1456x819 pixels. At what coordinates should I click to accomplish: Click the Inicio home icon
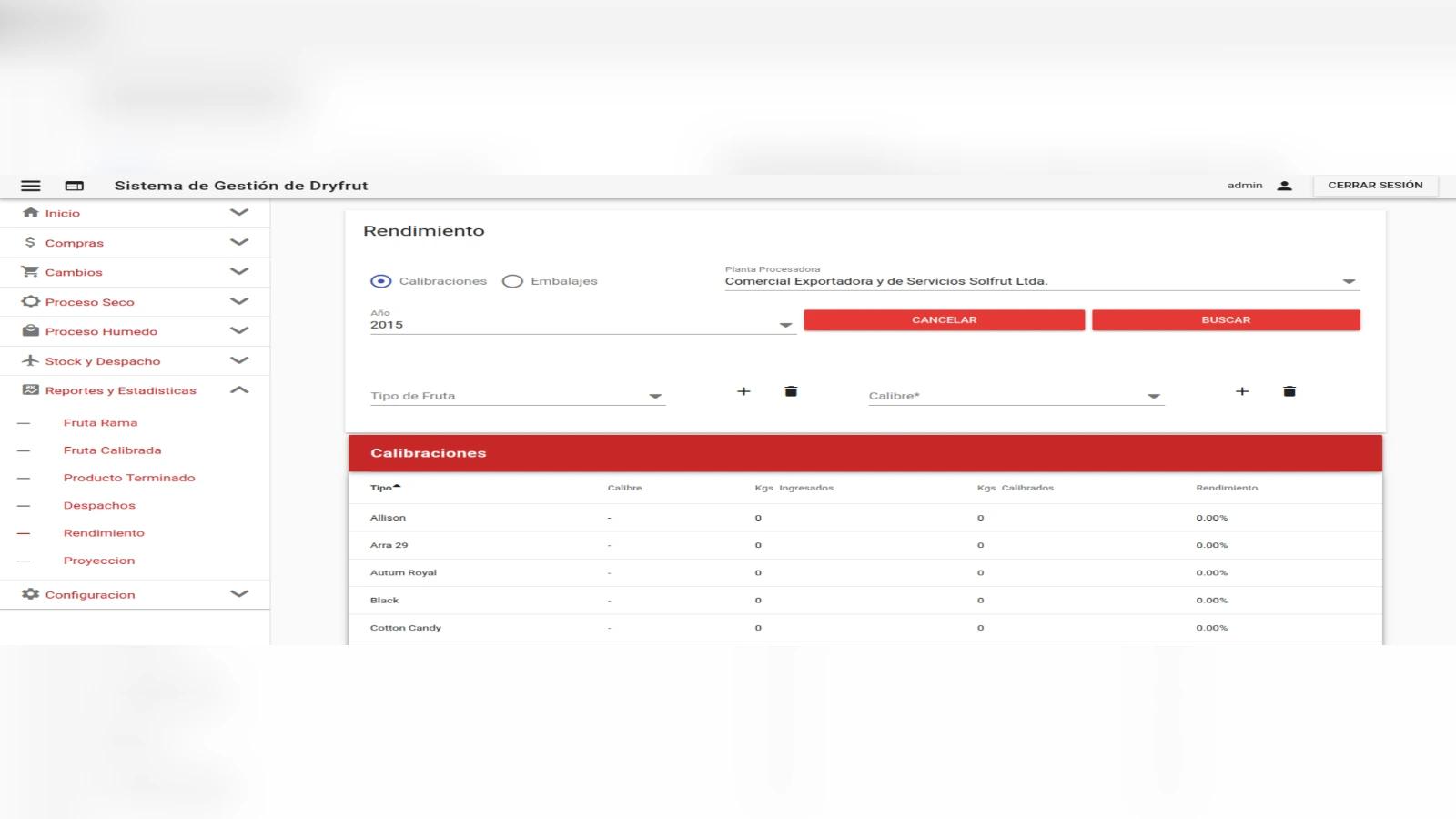pyautogui.click(x=28, y=212)
